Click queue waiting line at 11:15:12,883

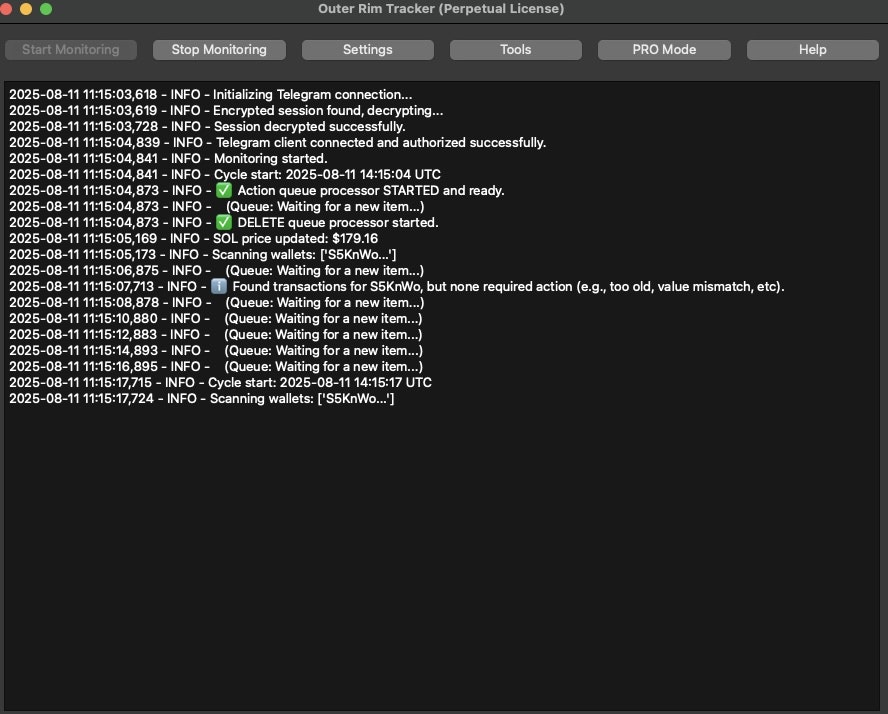[216, 334]
